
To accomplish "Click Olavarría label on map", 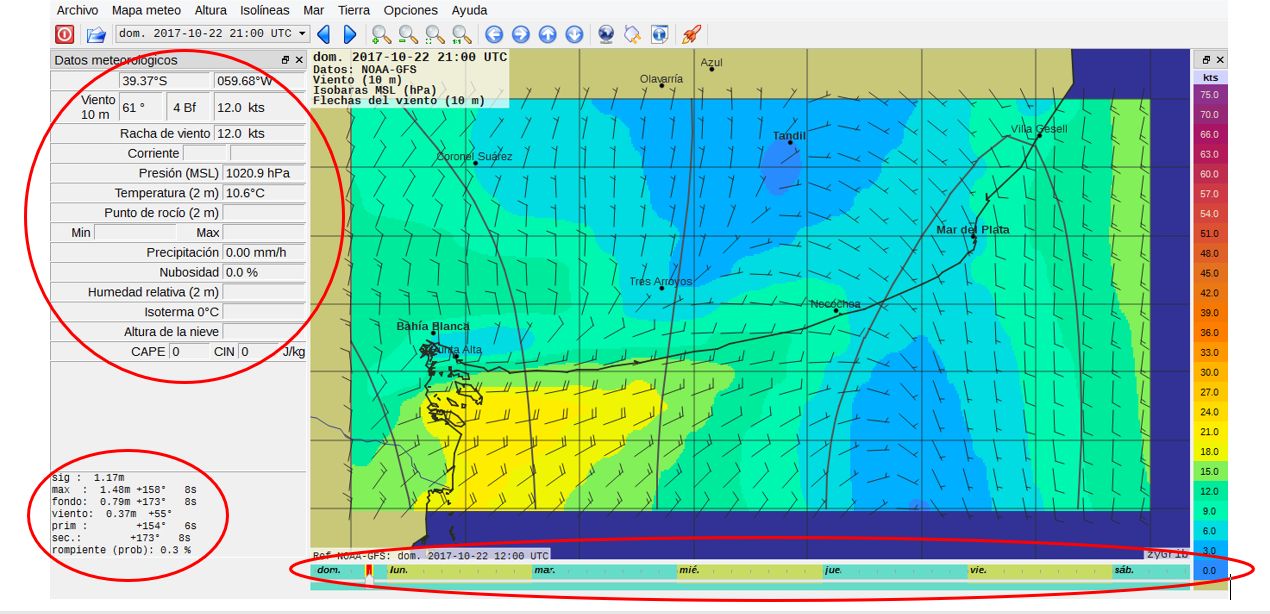I will click(661, 79).
